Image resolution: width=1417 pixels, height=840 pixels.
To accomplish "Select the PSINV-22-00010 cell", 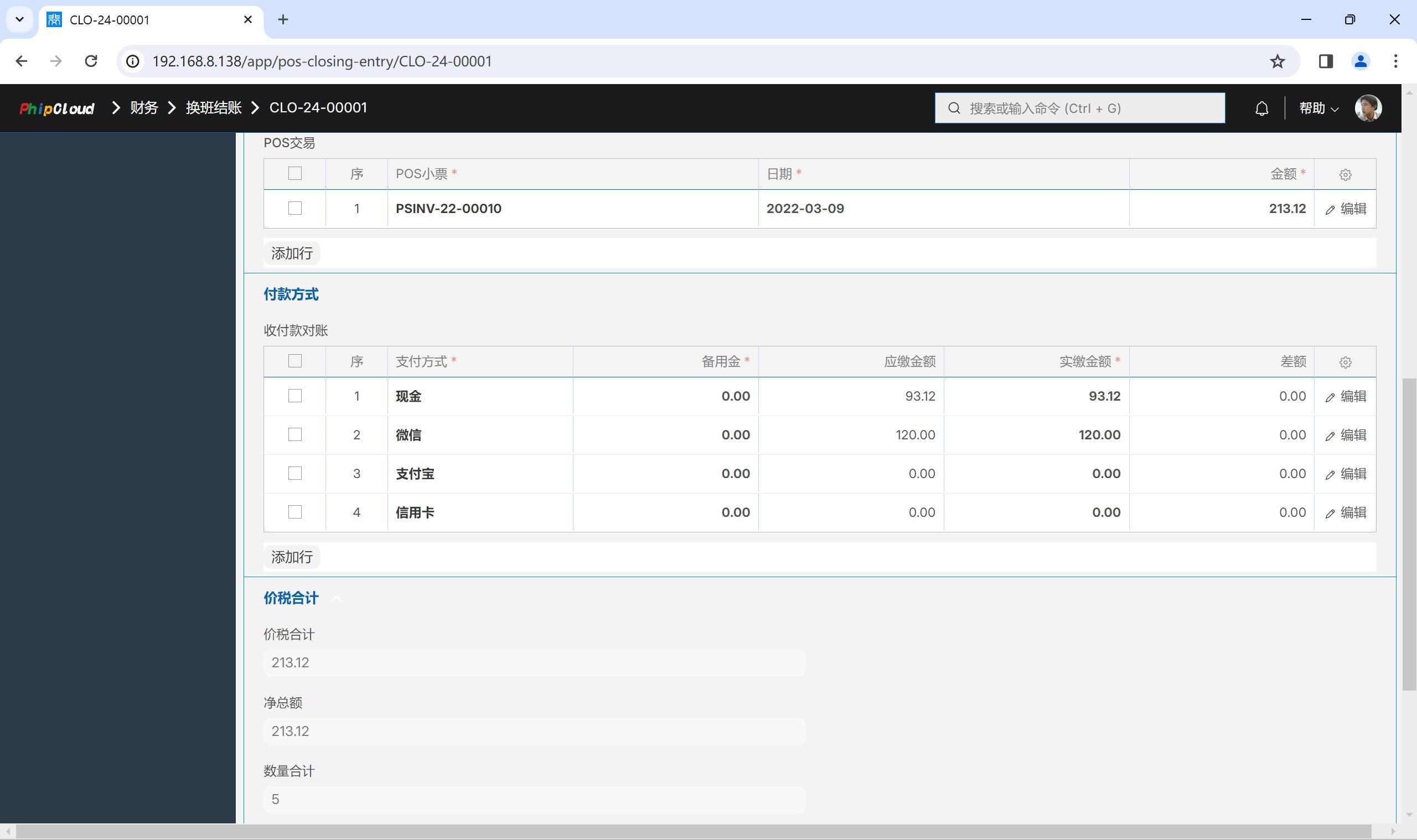I will [x=572, y=209].
